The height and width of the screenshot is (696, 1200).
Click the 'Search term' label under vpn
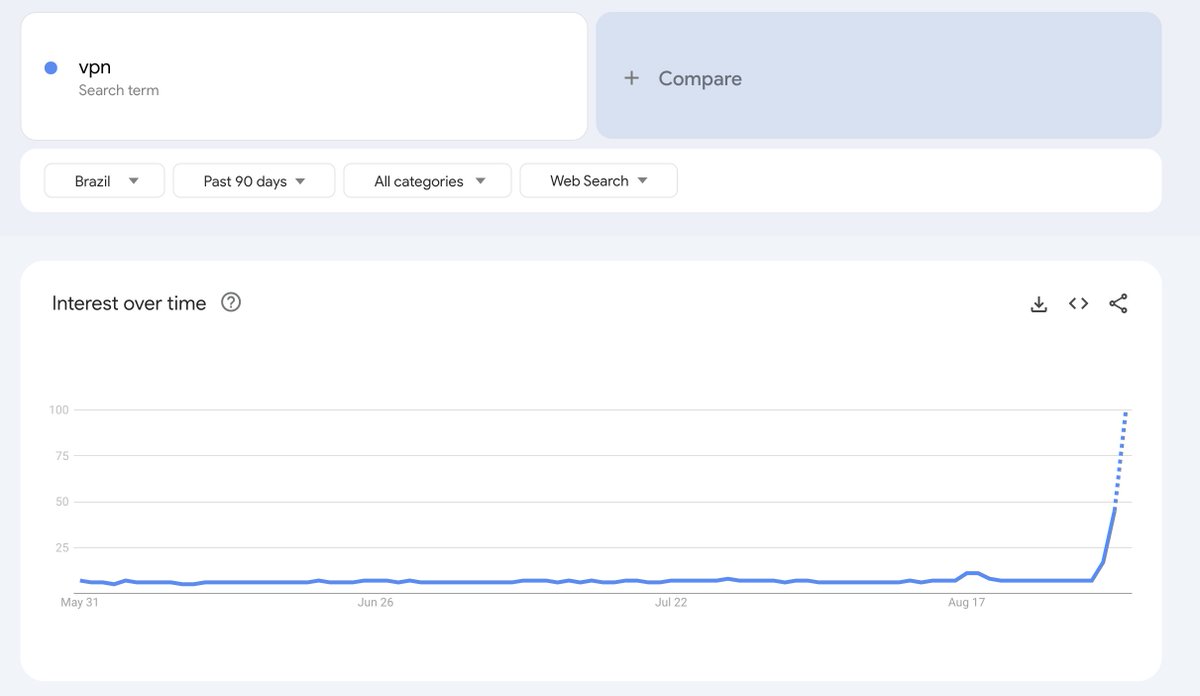(119, 90)
